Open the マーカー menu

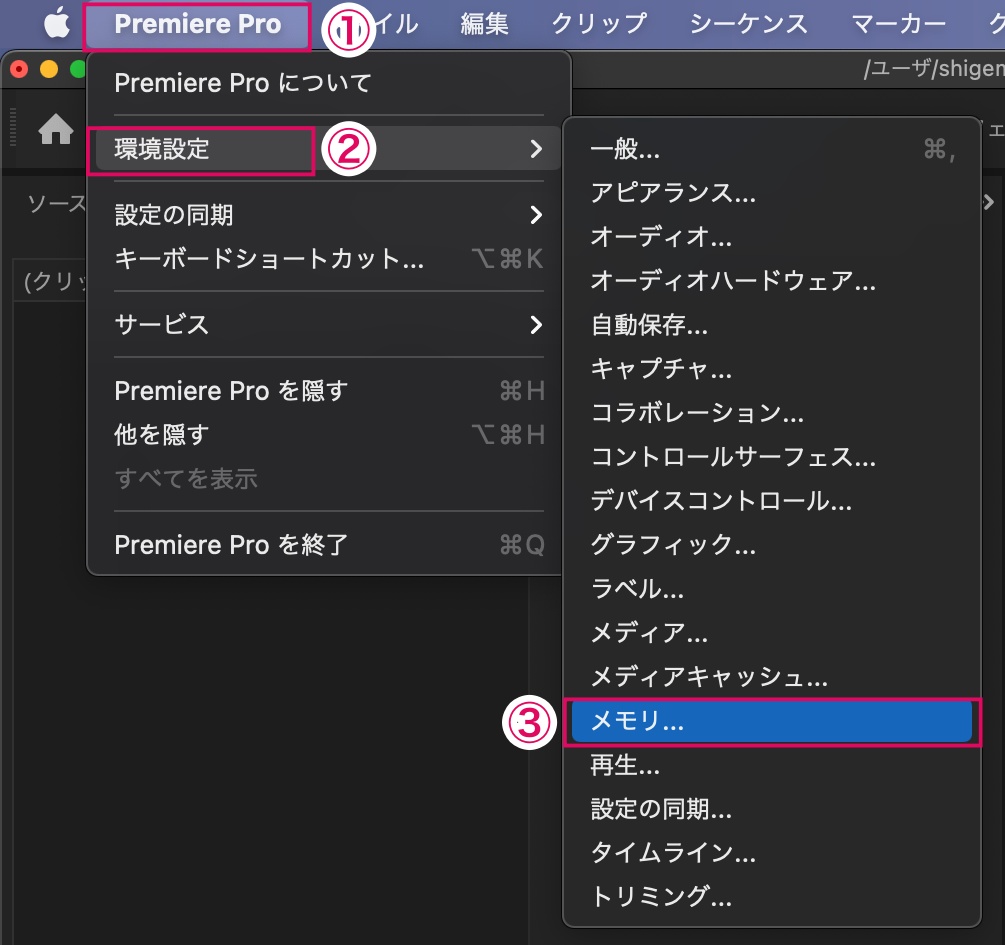[x=899, y=24]
